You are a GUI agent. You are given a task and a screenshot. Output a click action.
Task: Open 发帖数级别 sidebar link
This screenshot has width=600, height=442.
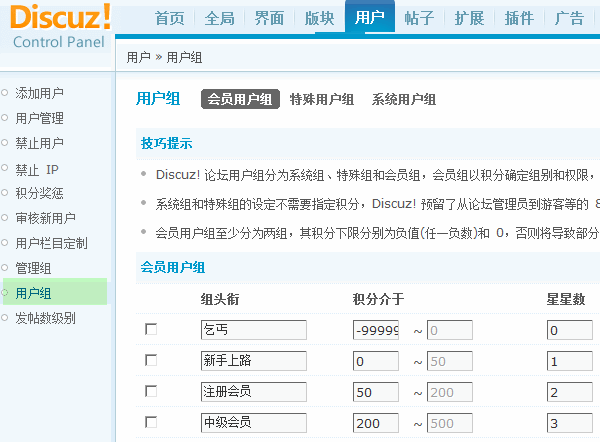pyautogui.click(x=45, y=318)
